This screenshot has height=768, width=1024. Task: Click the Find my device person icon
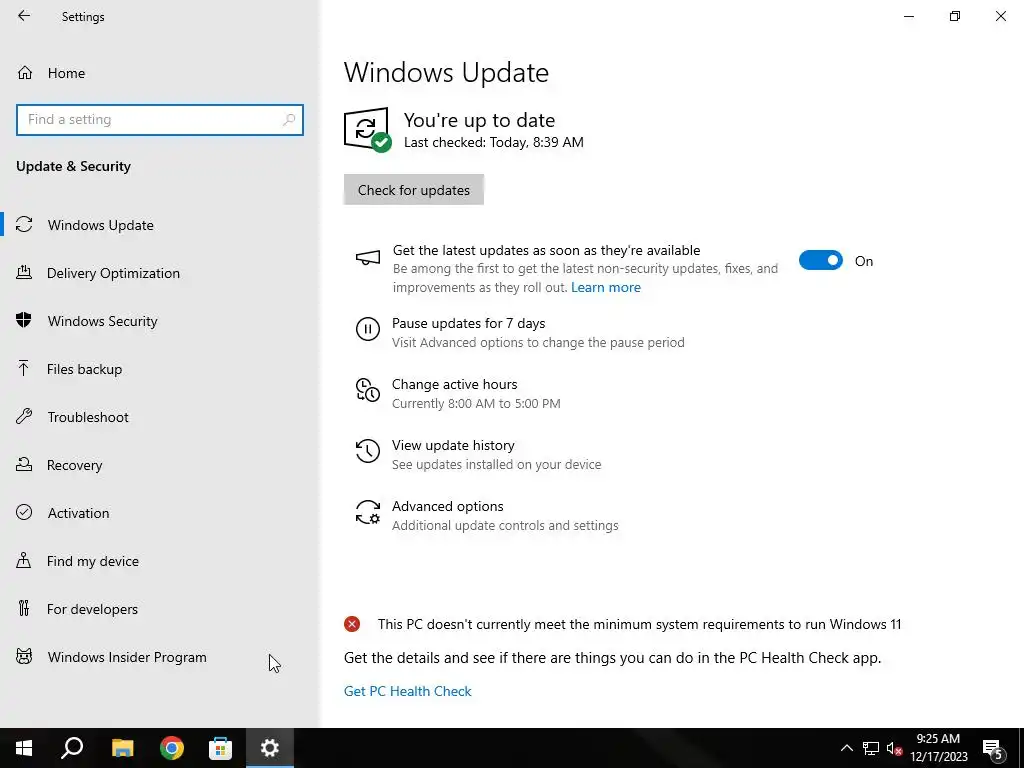click(x=24, y=560)
